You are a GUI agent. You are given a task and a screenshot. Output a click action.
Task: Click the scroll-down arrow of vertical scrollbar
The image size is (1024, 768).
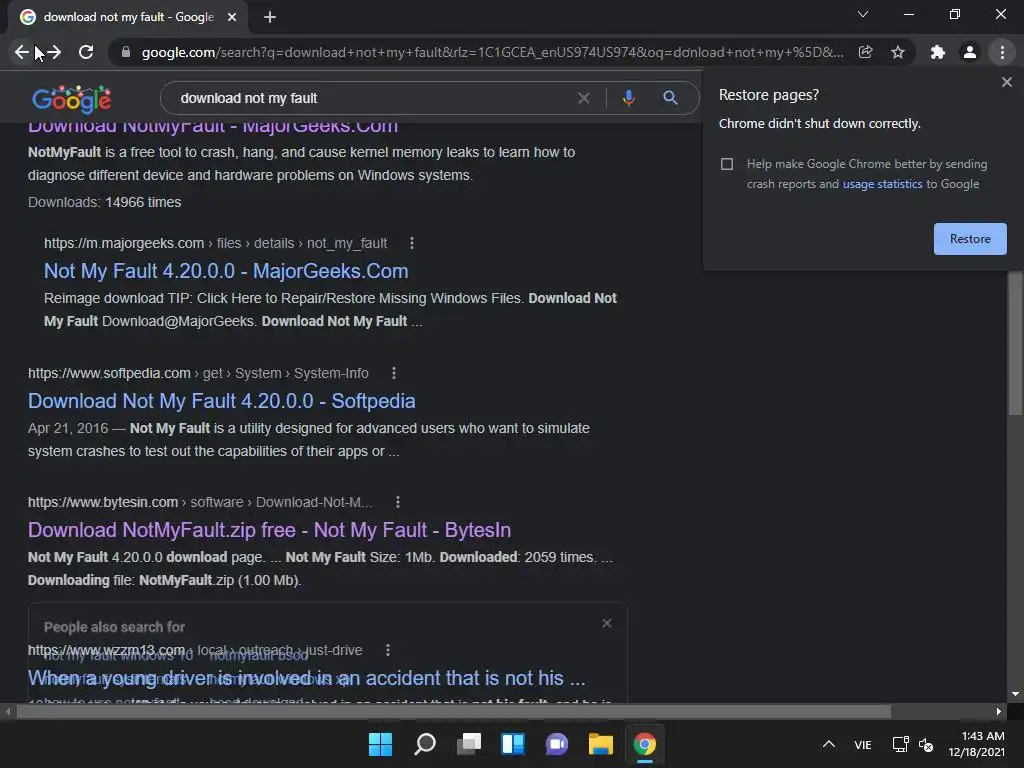tap(1015, 694)
